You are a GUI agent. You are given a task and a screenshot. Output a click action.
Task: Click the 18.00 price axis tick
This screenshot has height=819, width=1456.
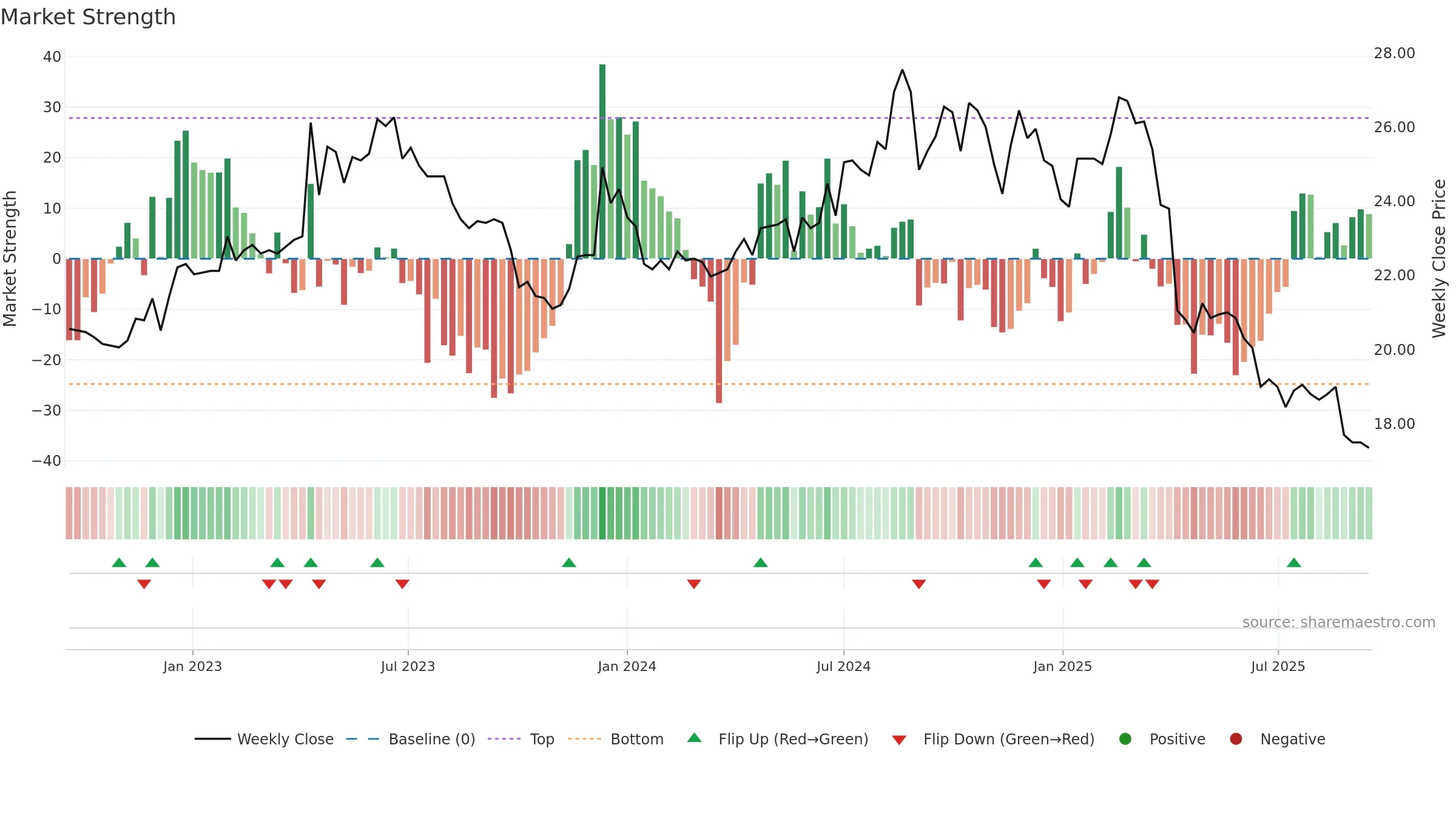coord(1394,423)
